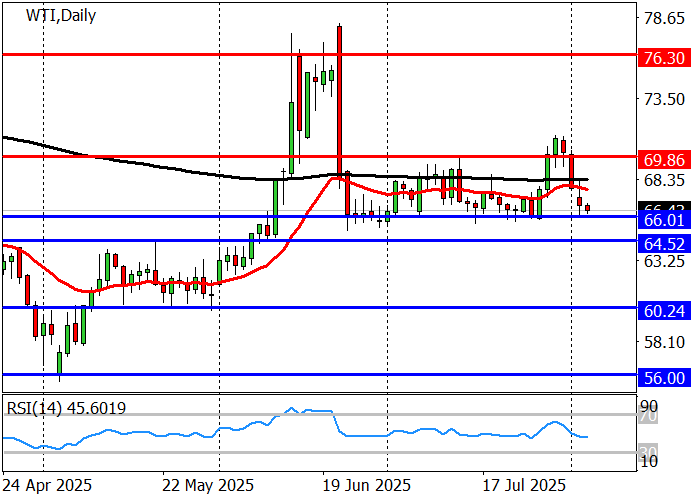Select the red 76.30 resistance price label
700x500 pixels.
[662, 58]
